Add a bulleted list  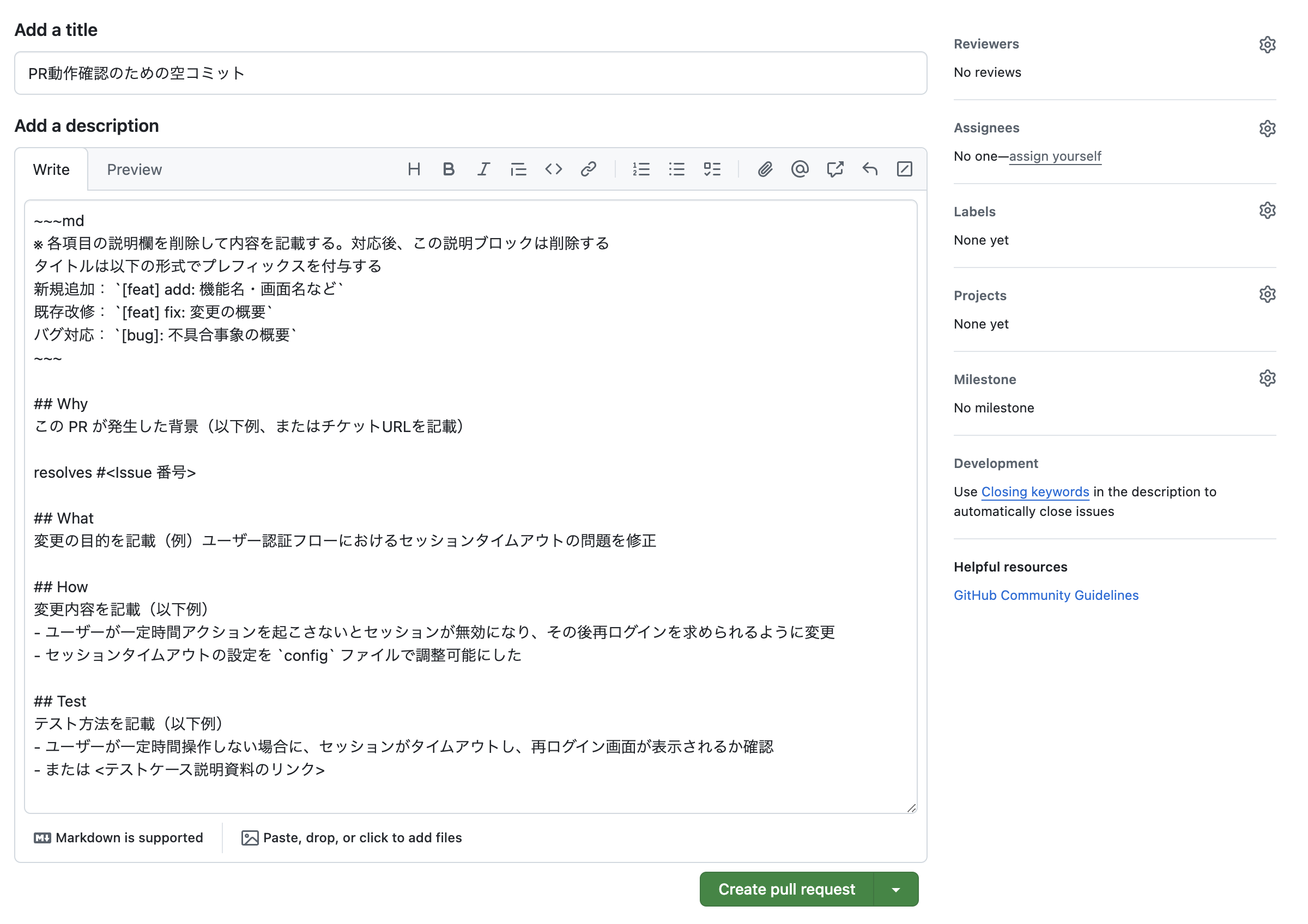pos(677,168)
